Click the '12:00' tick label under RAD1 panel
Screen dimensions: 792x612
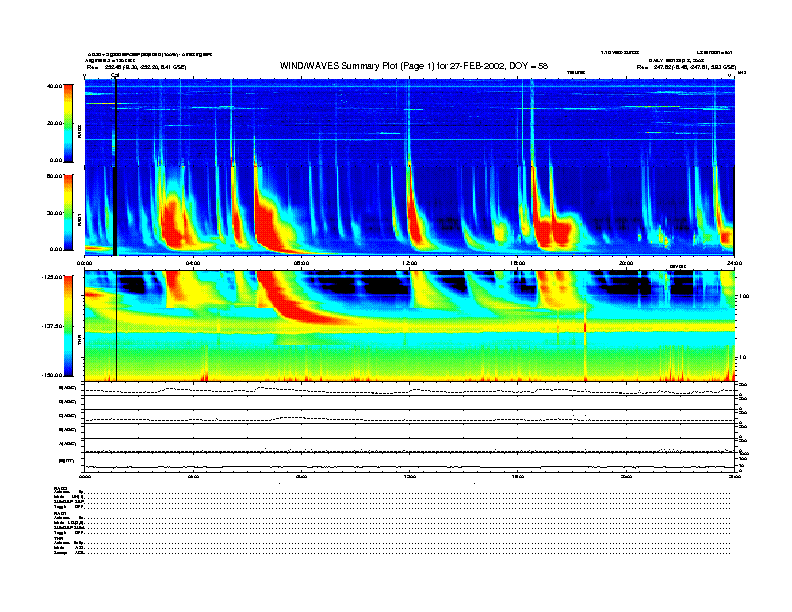[409, 263]
